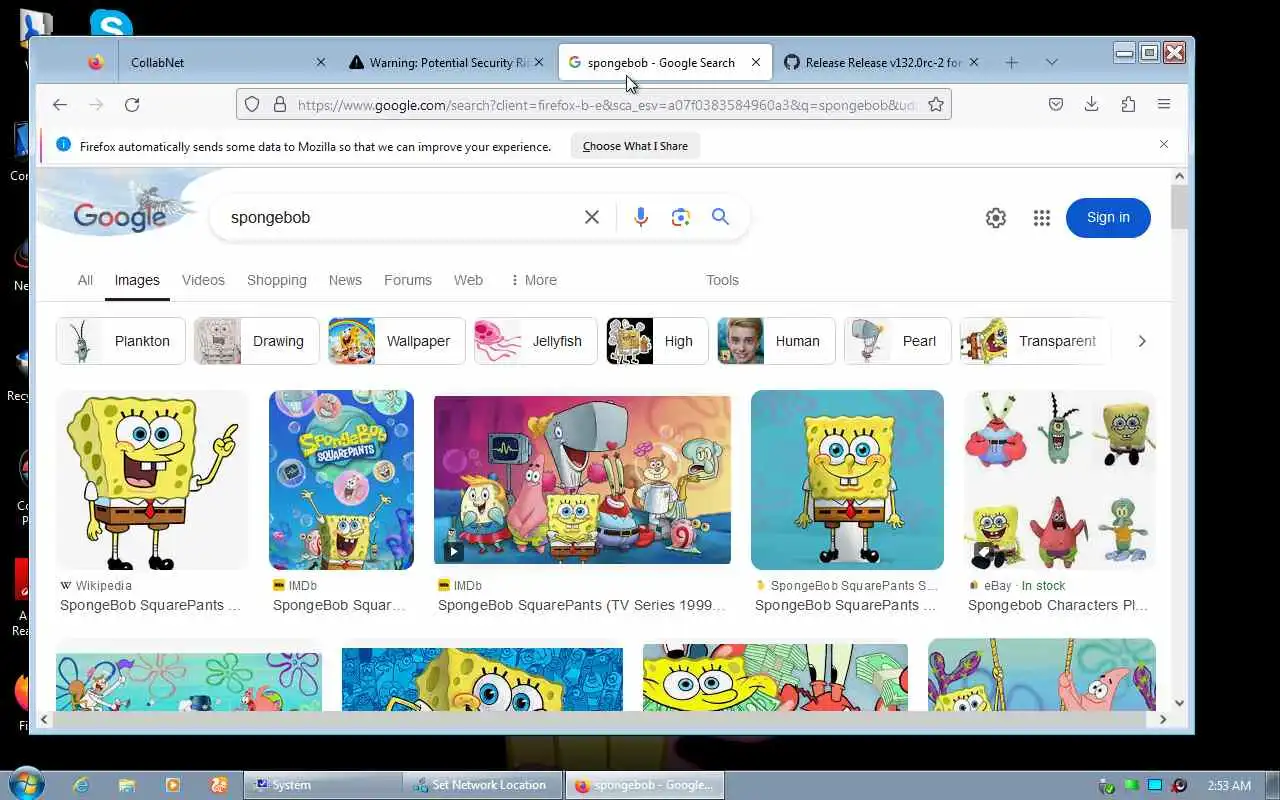Filter images by the Plankton chip

[x=121, y=341]
